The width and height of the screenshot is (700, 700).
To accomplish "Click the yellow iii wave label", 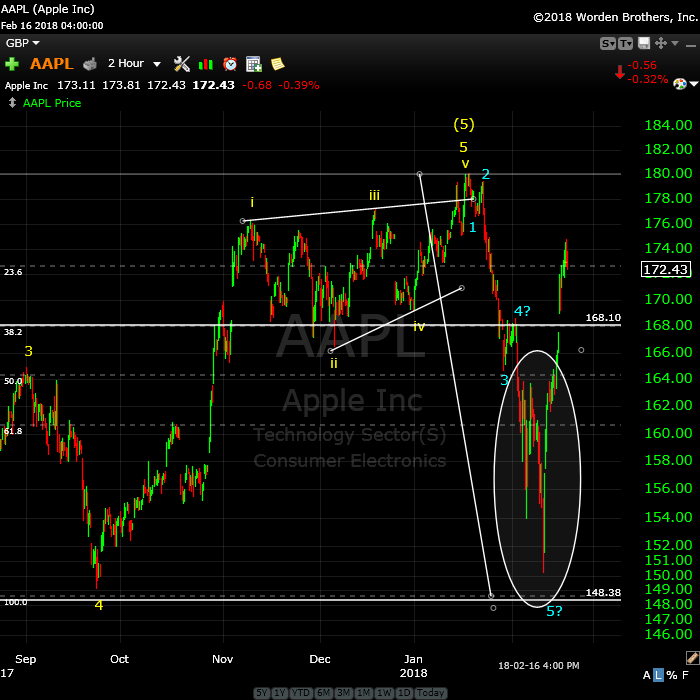I will pos(375,195).
